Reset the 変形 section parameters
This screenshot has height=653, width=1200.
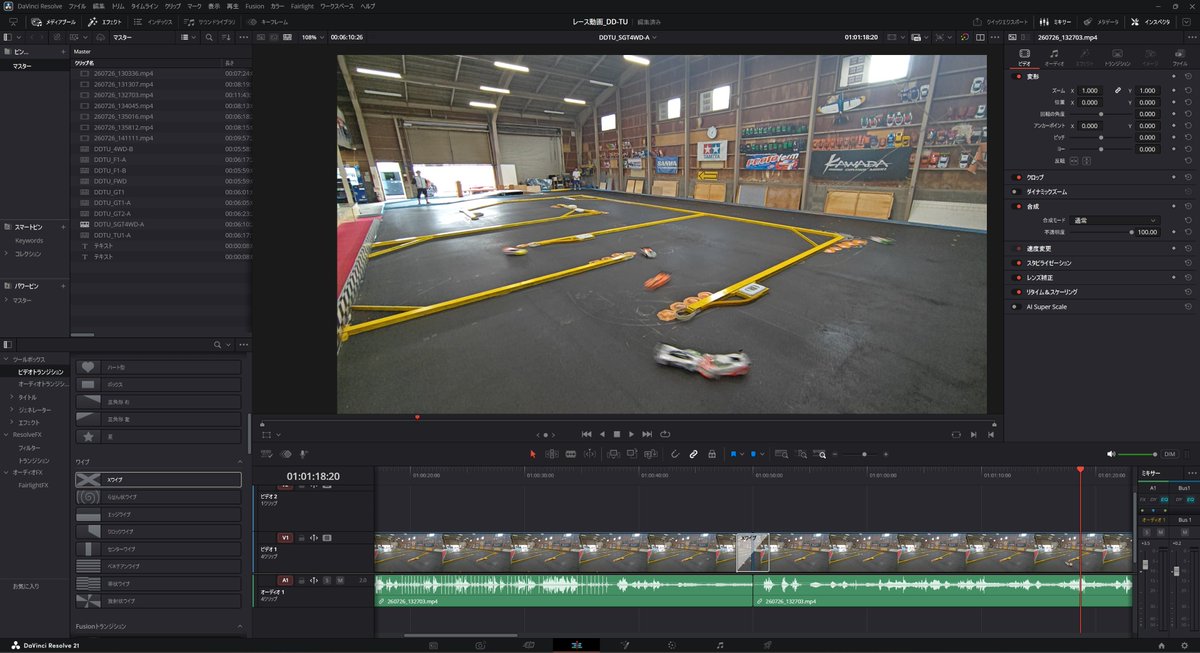[x=1188, y=76]
